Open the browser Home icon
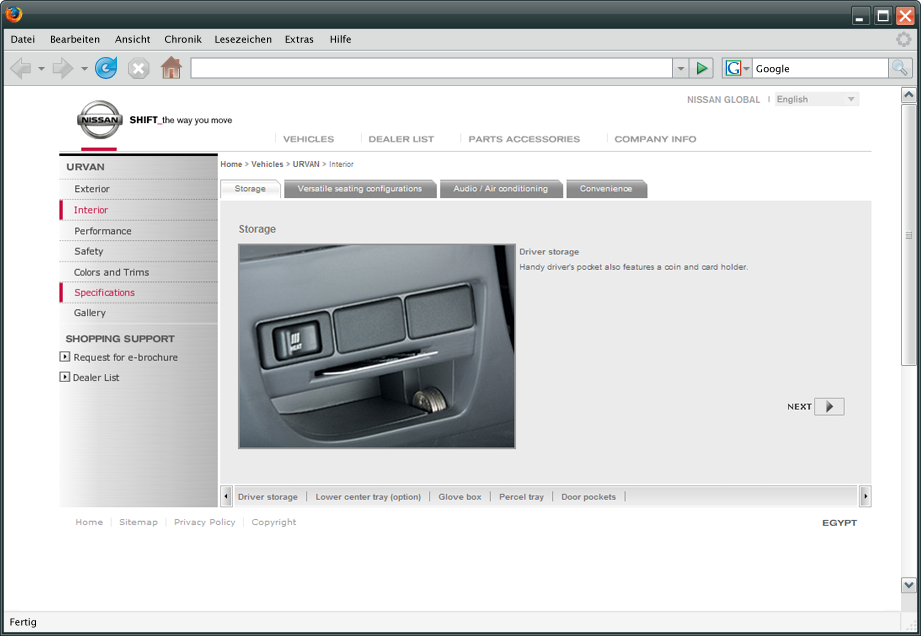The height and width of the screenshot is (636, 921). point(171,68)
